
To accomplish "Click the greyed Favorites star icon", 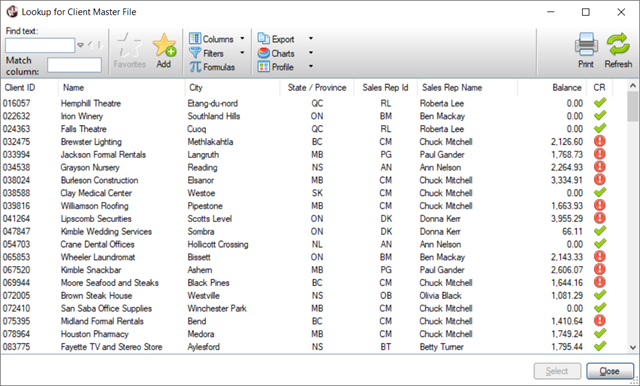I will point(129,45).
